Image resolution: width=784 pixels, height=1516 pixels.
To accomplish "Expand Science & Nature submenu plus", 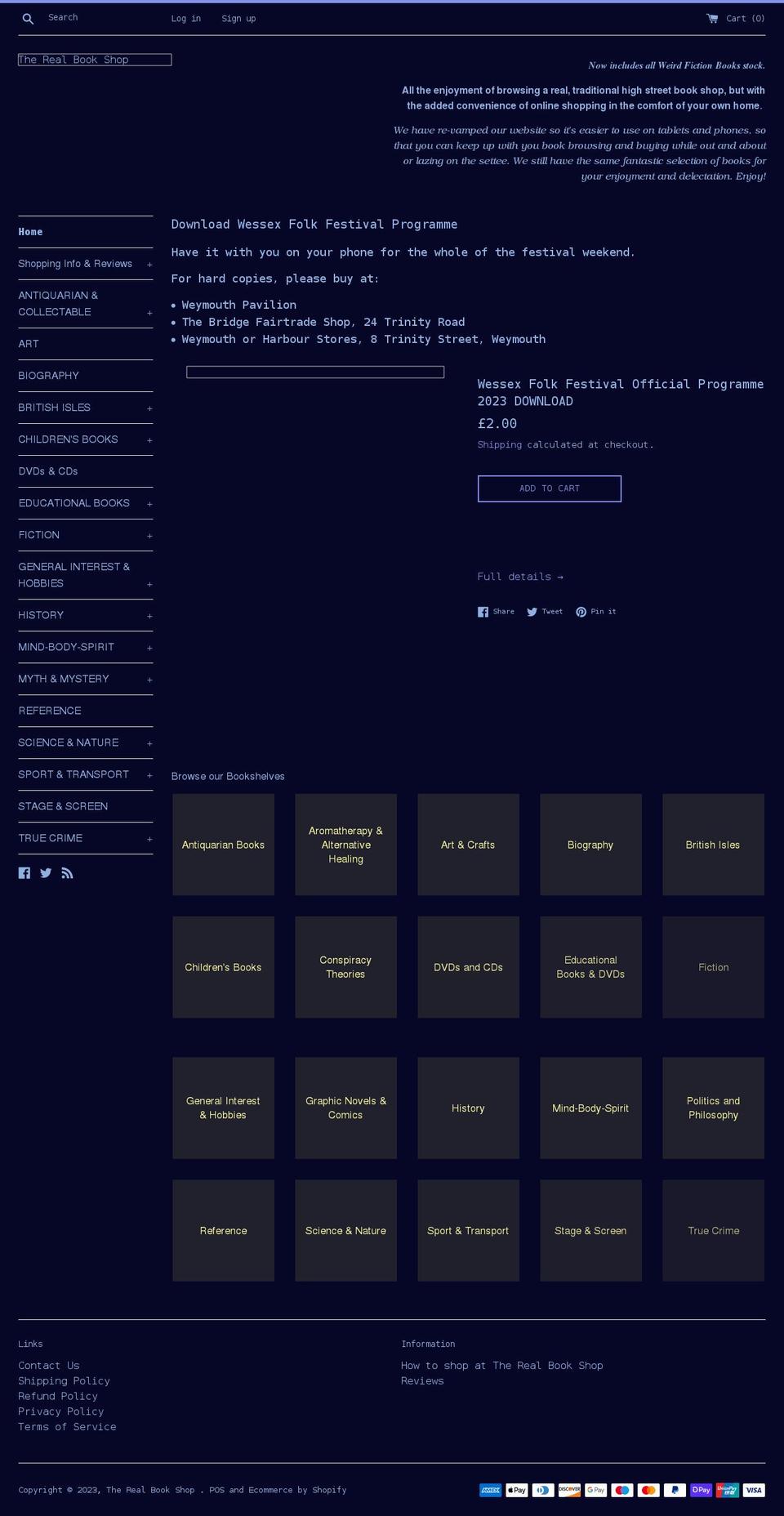I will tap(149, 743).
